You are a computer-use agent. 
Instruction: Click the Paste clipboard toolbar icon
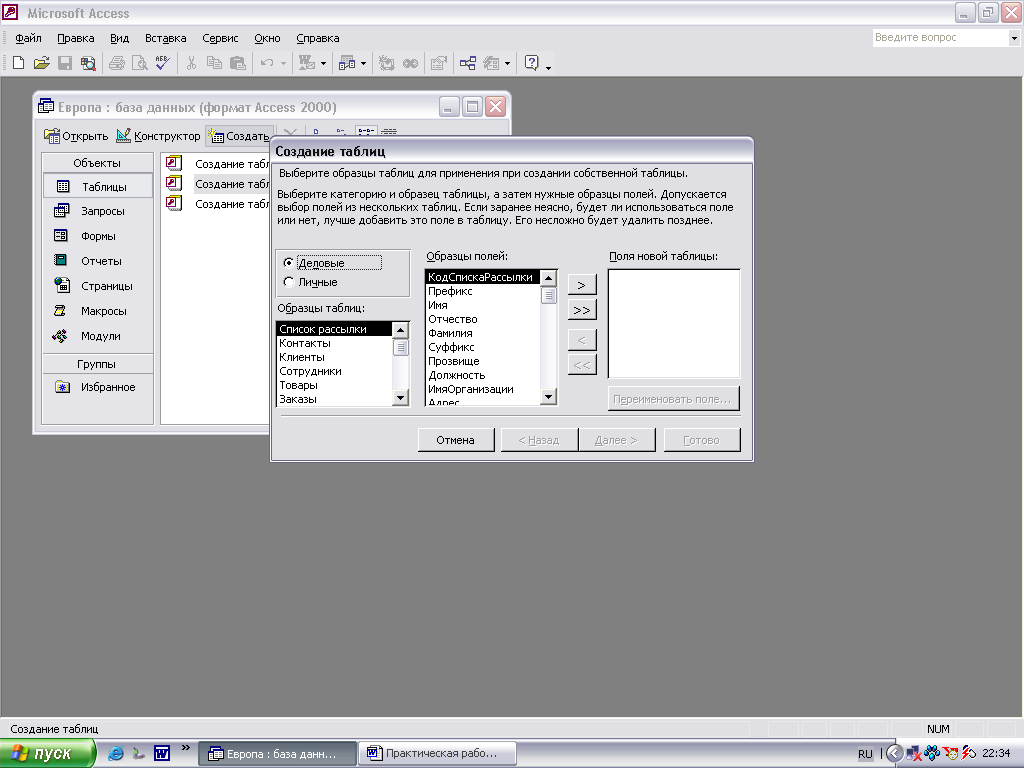(x=238, y=63)
